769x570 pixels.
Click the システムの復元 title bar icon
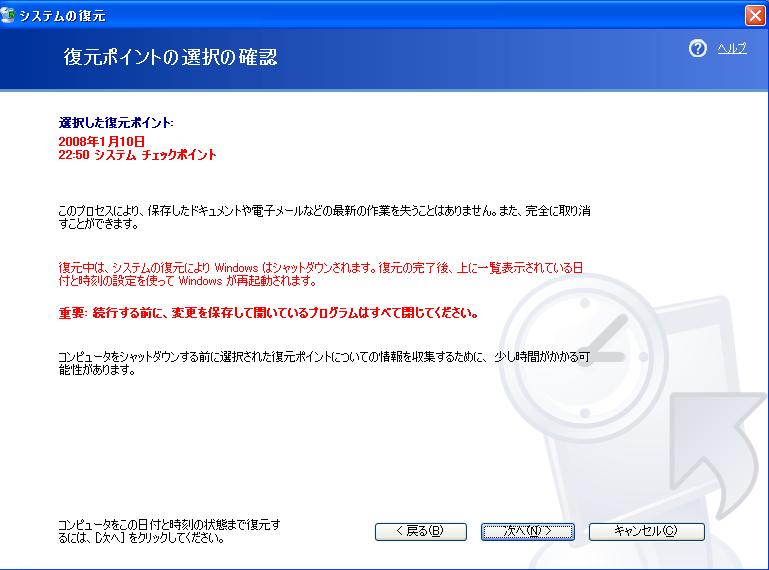pyautogui.click(x=7, y=15)
